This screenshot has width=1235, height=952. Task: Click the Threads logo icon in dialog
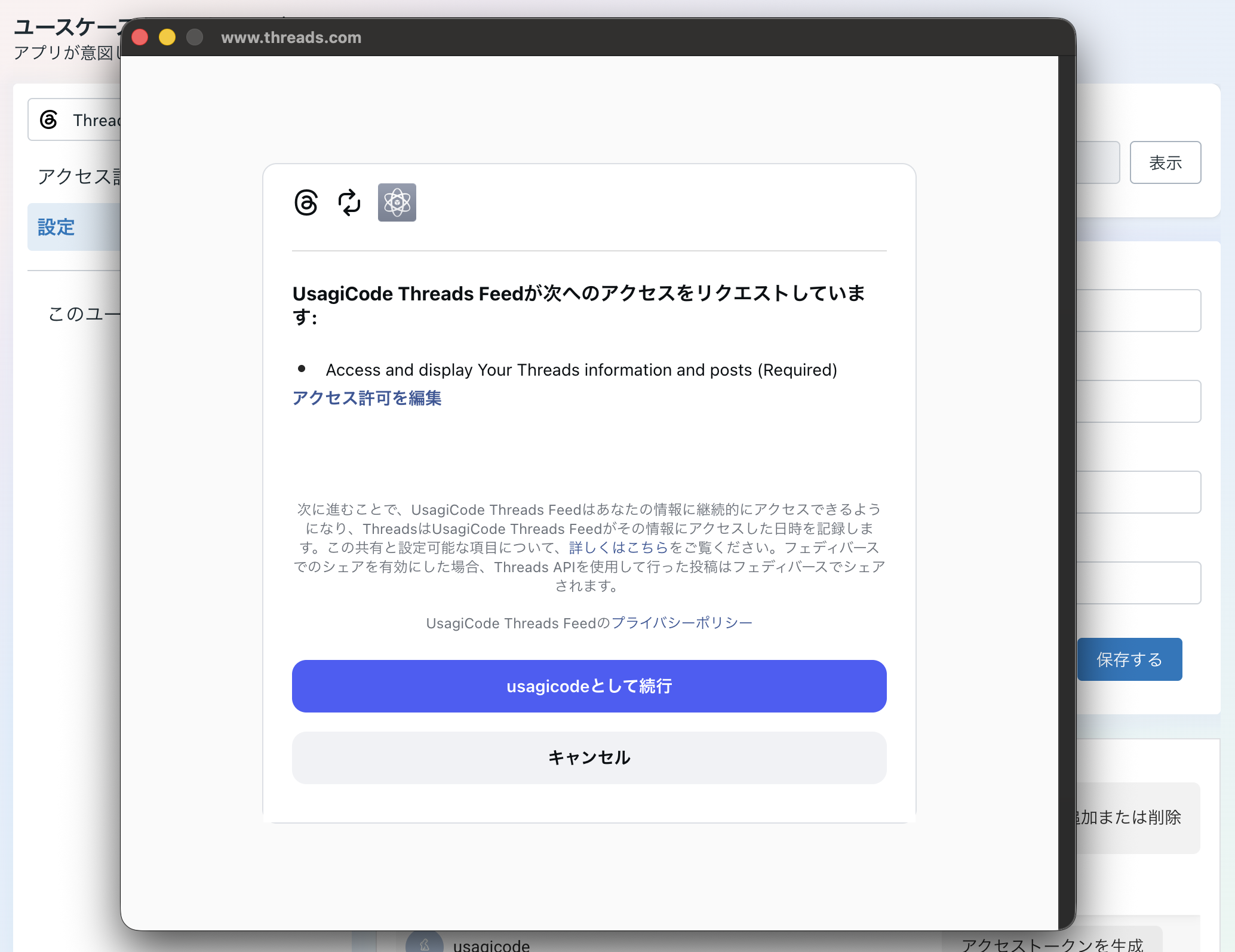tap(306, 202)
